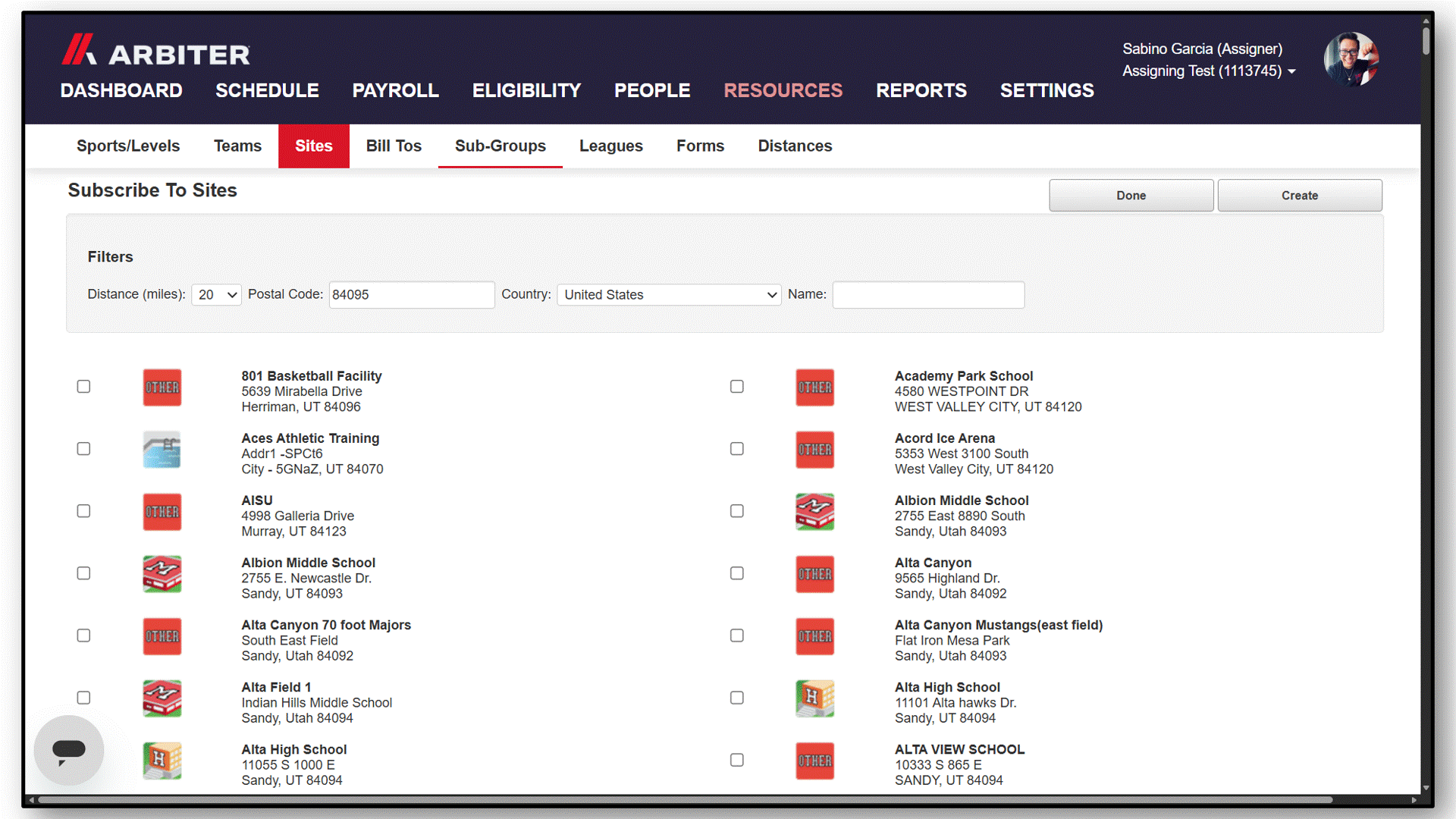The height and width of the screenshot is (819, 1456).
Task: Select the AISU site checkbox
Action: tap(83, 511)
